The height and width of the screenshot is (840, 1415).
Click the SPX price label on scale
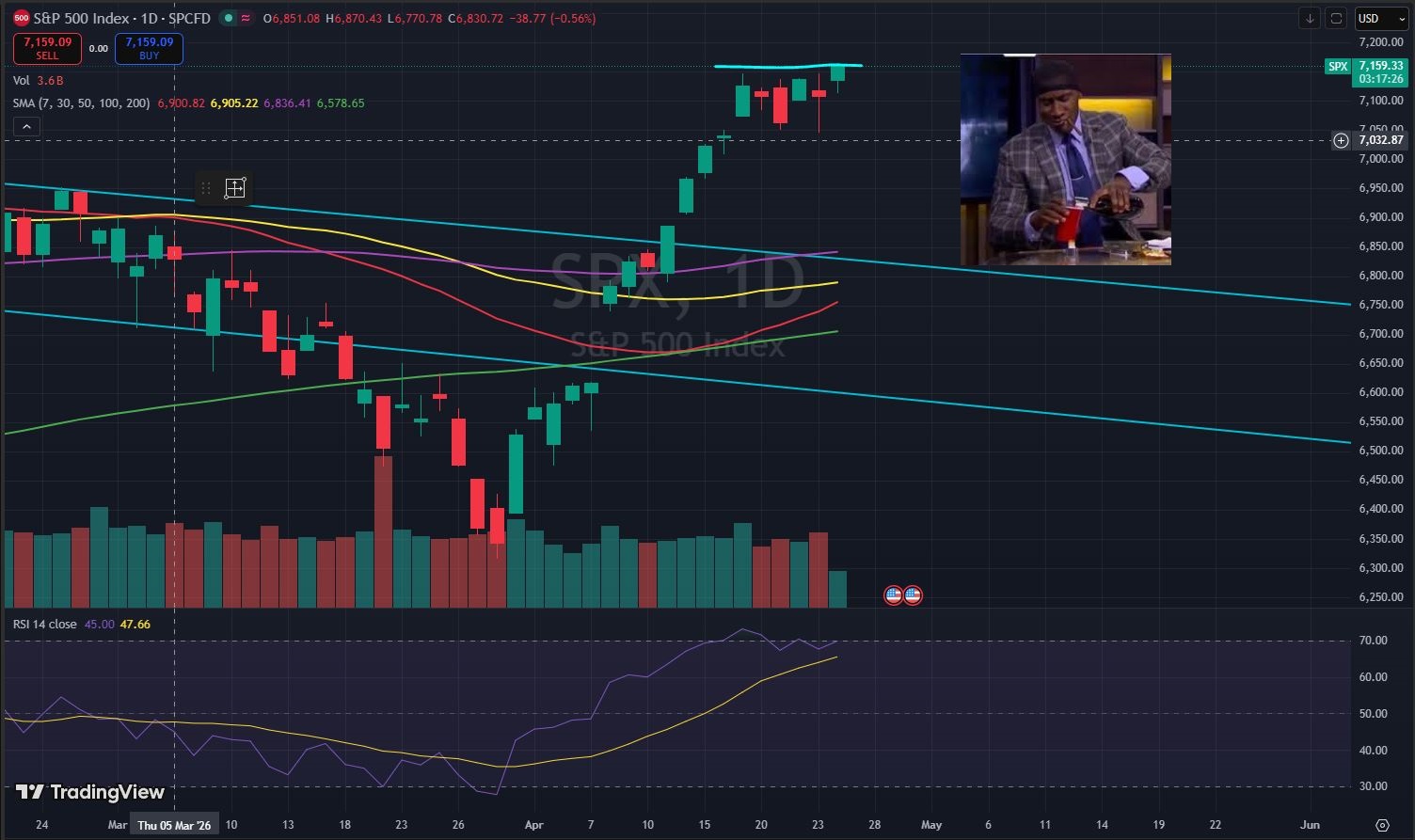(1337, 67)
